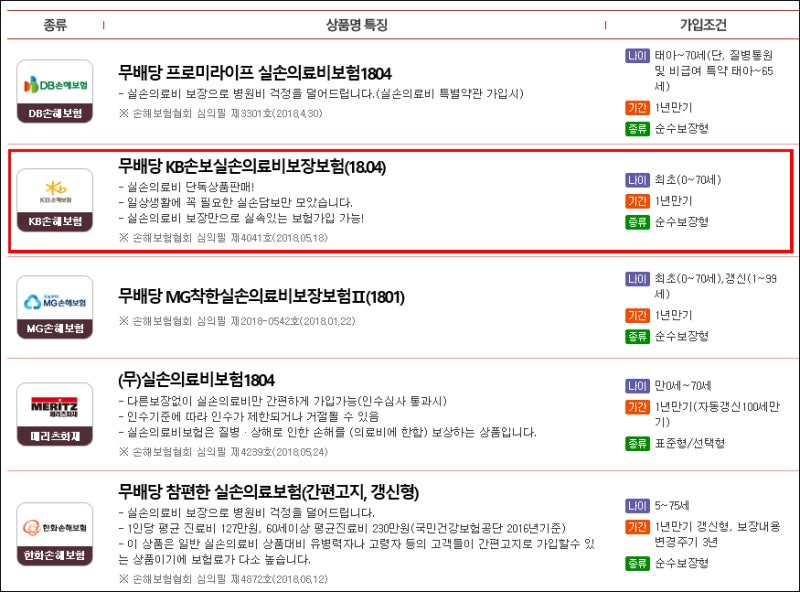Select the 기간 badge in the MG손해보험 row
Viewport: 800px width, 592px height.
tap(637, 315)
